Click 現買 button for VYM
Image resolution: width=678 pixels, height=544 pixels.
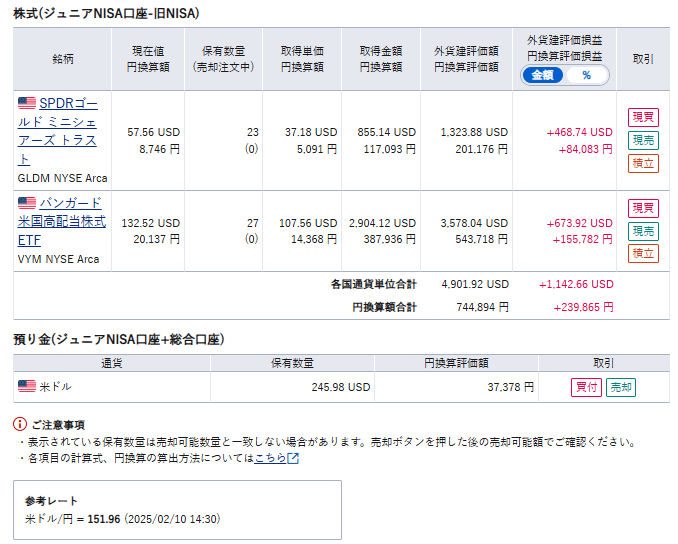coord(643,208)
